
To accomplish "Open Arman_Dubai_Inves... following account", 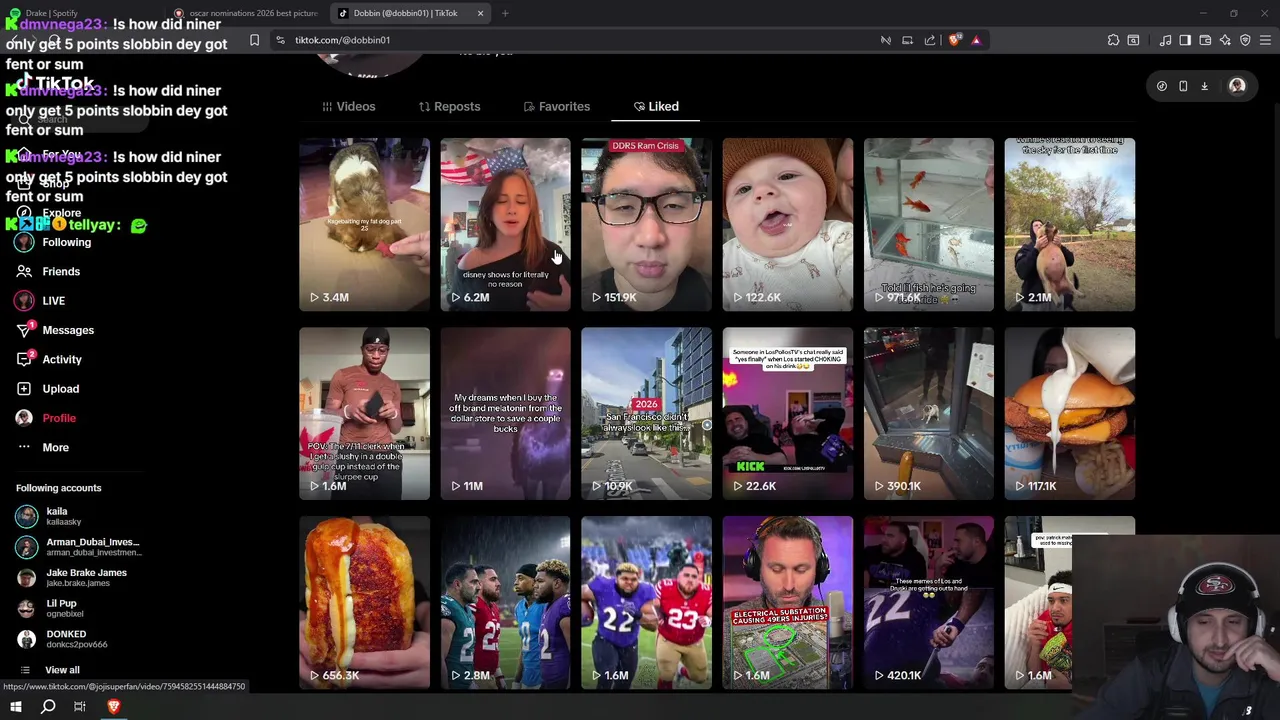I will [78, 547].
